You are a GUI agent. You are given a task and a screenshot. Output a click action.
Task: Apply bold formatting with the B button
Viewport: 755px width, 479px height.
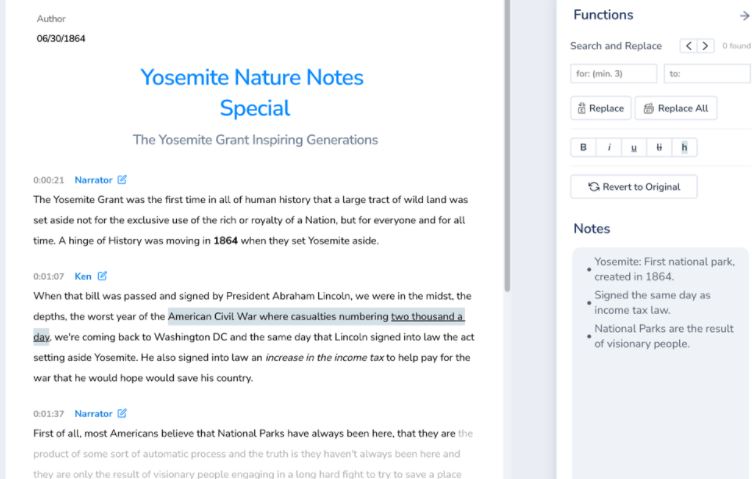click(x=583, y=147)
